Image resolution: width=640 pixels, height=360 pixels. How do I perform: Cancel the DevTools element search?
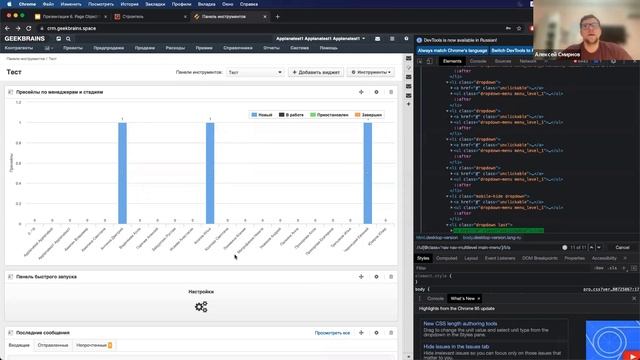pos(622,247)
